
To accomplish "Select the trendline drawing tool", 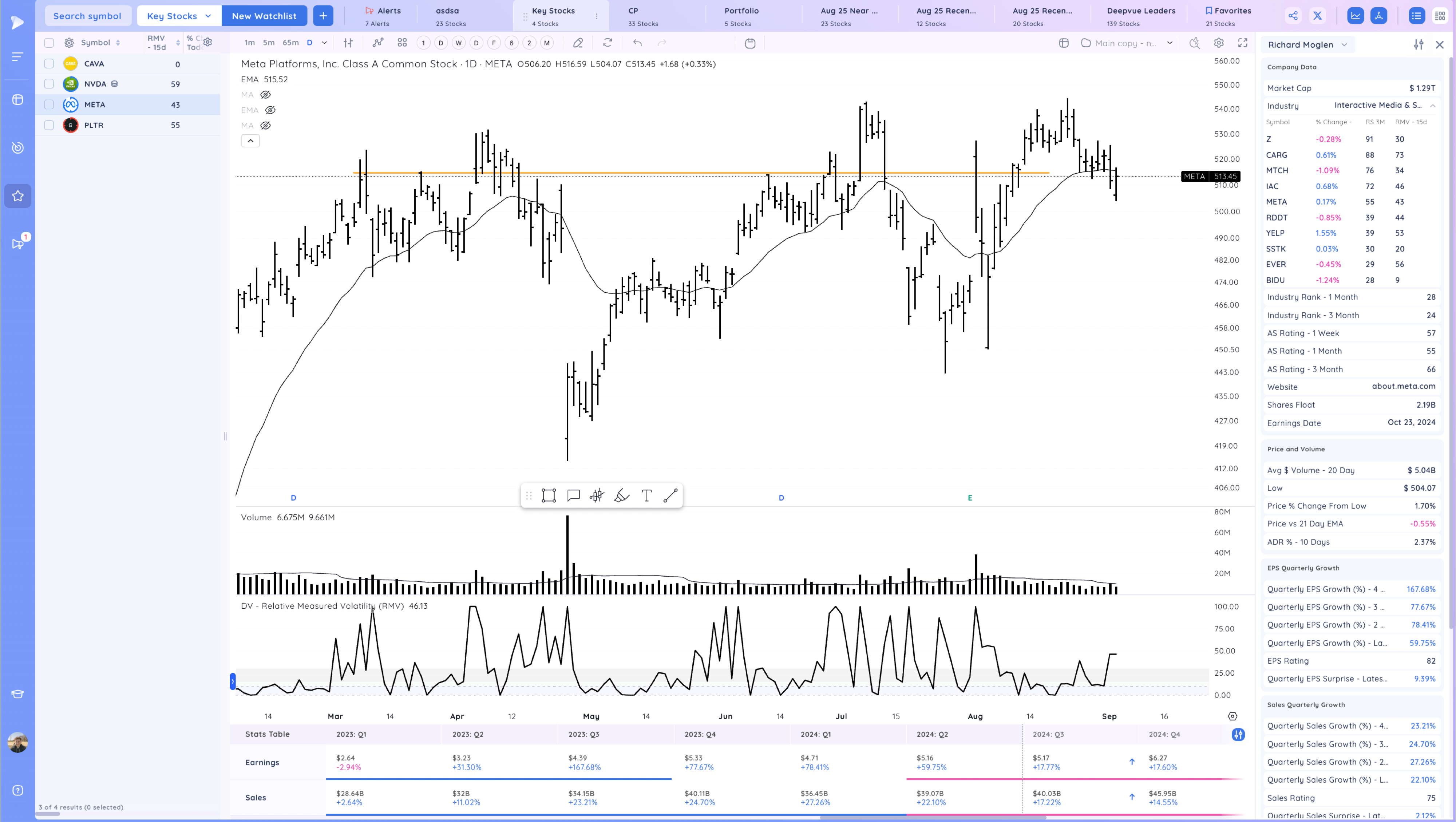I will (671, 496).
